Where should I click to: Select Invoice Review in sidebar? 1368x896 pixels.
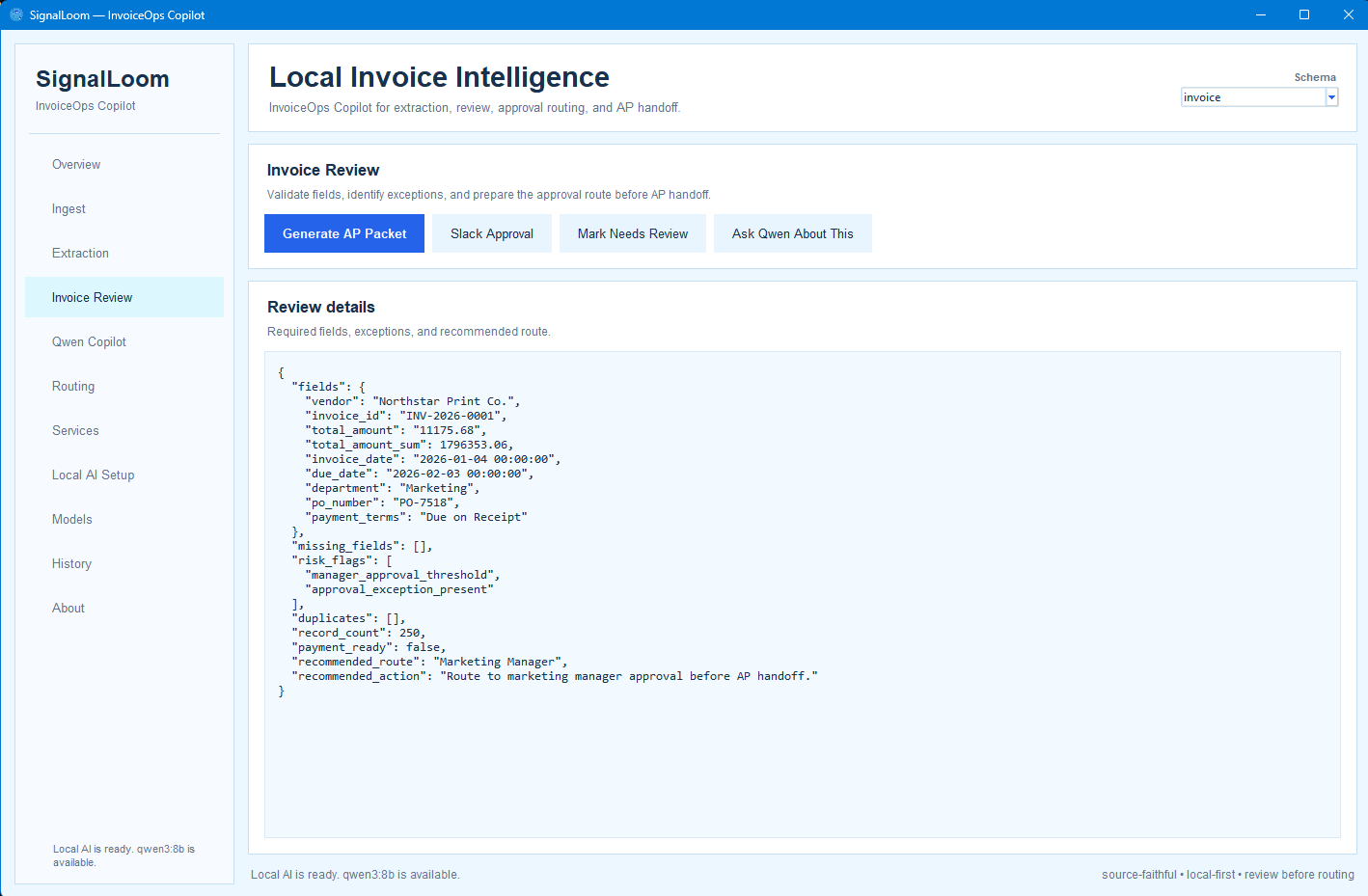(124, 297)
